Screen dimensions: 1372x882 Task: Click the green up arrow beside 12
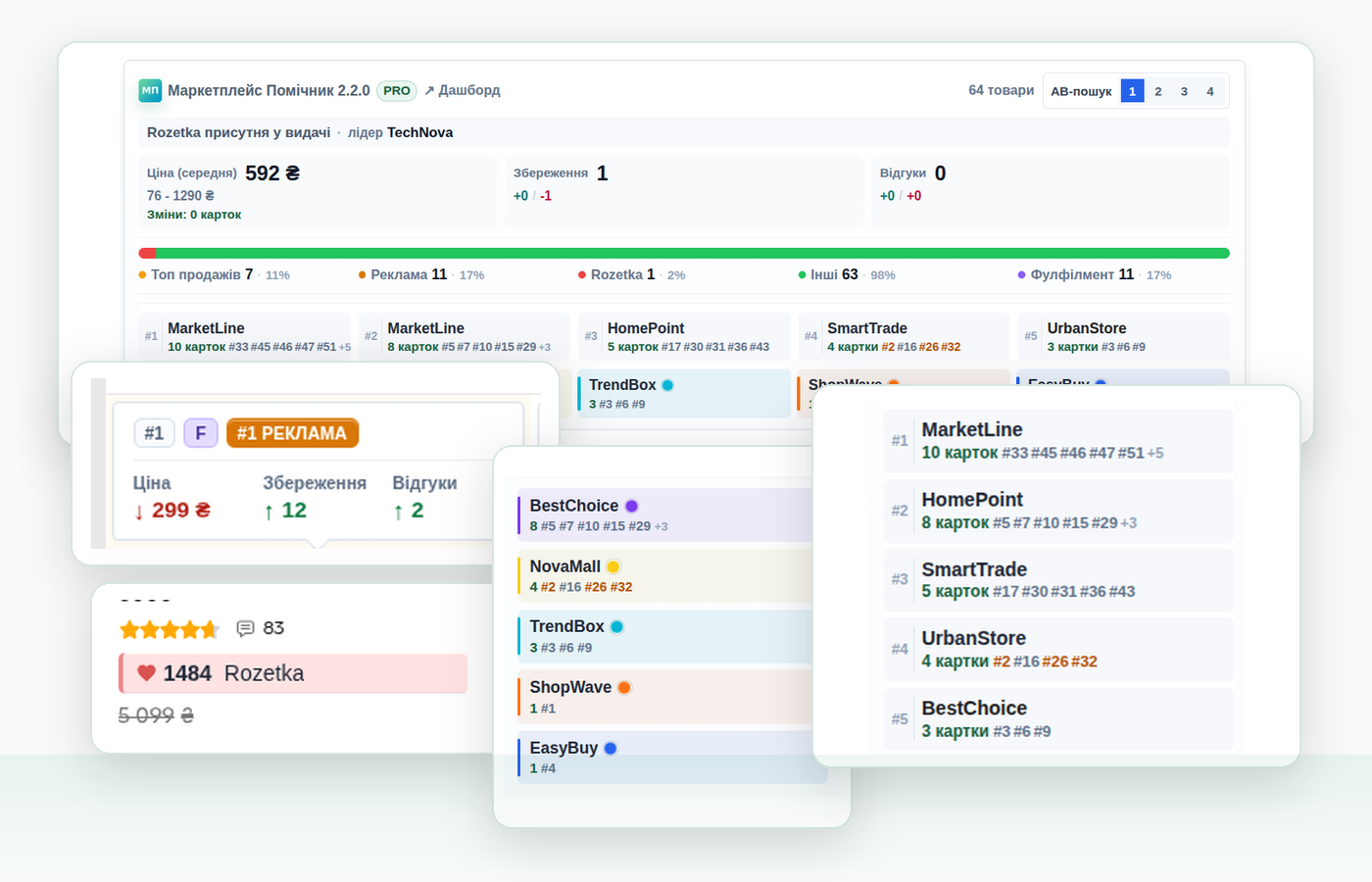click(x=269, y=512)
